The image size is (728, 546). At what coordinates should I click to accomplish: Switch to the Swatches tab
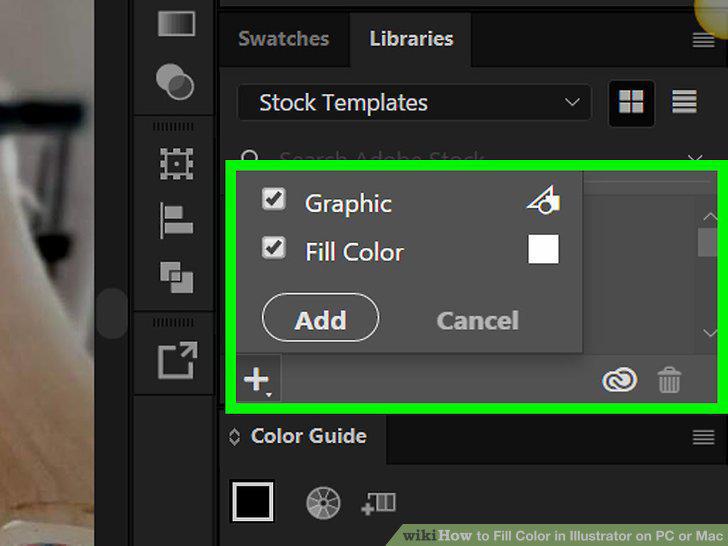pos(284,39)
